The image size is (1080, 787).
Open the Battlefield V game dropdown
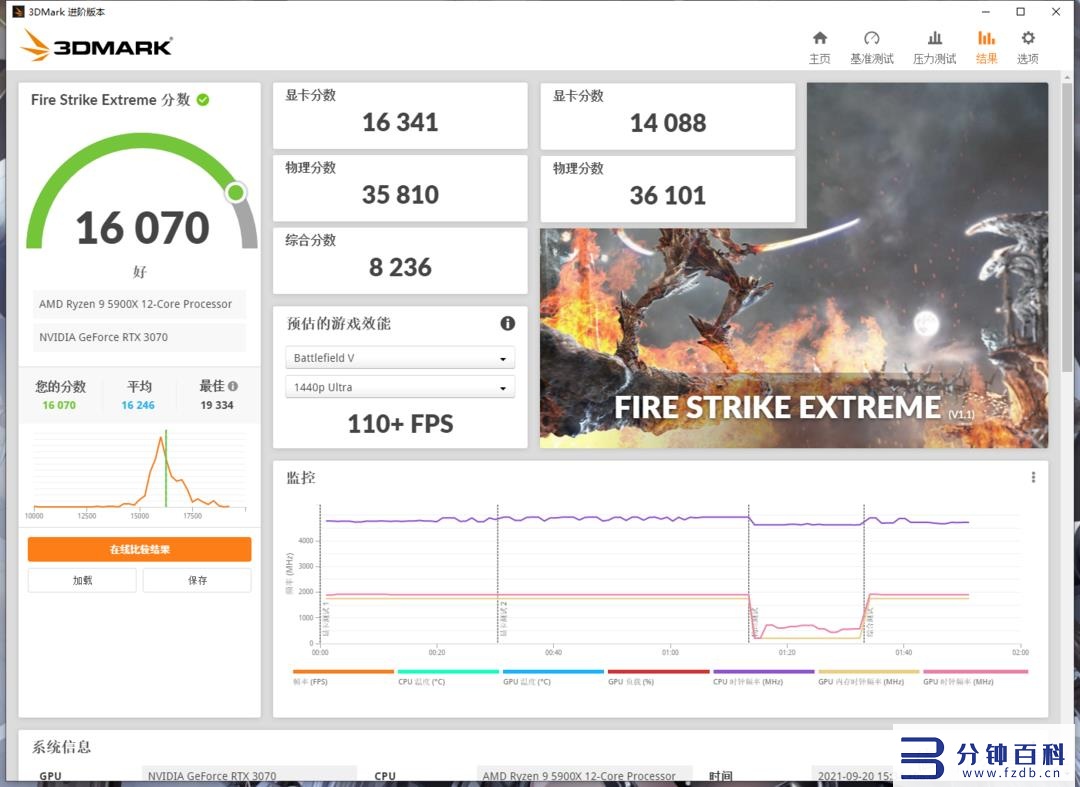(400, 358)
